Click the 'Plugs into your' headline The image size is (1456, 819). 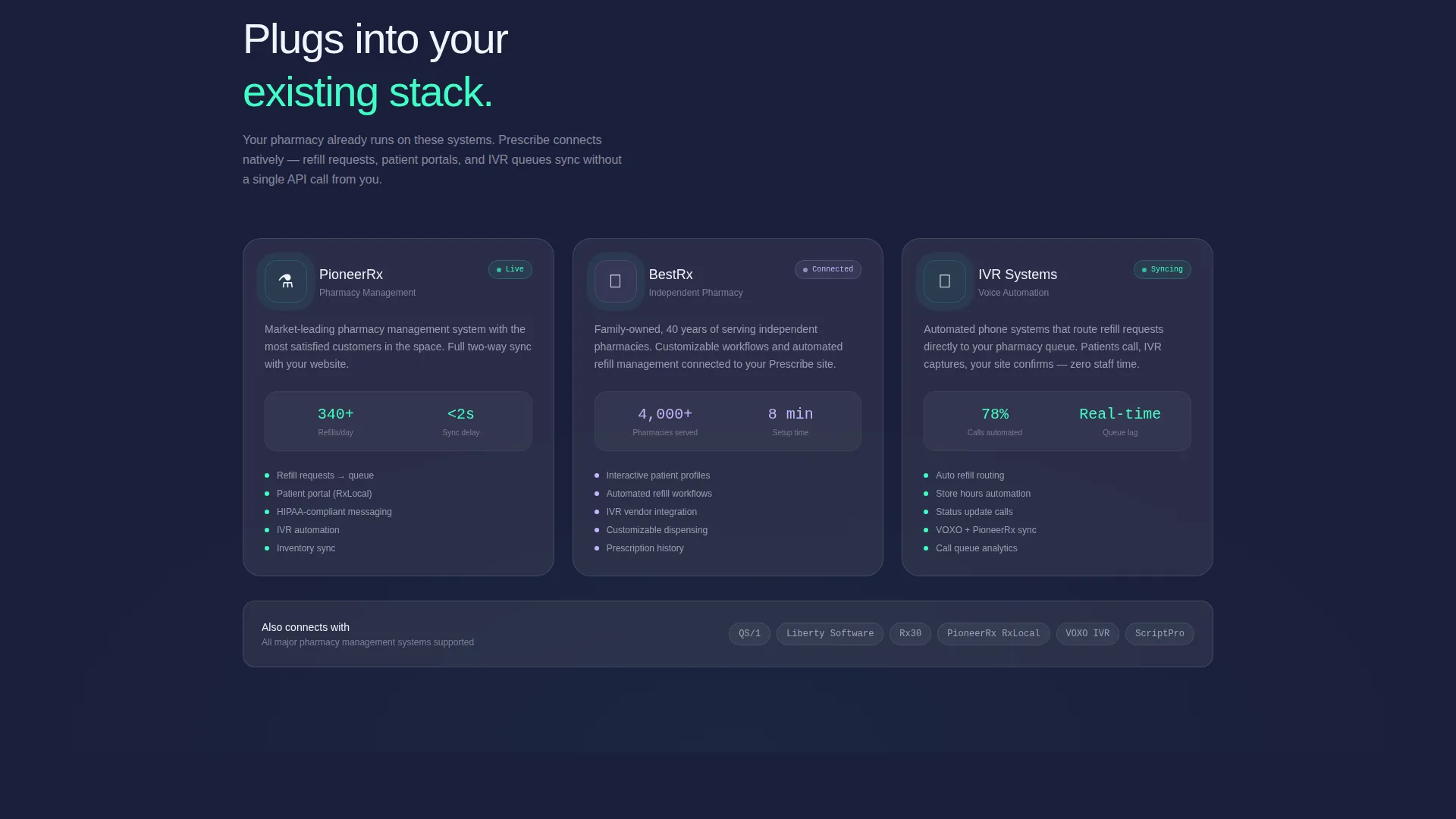pos(375,39)
